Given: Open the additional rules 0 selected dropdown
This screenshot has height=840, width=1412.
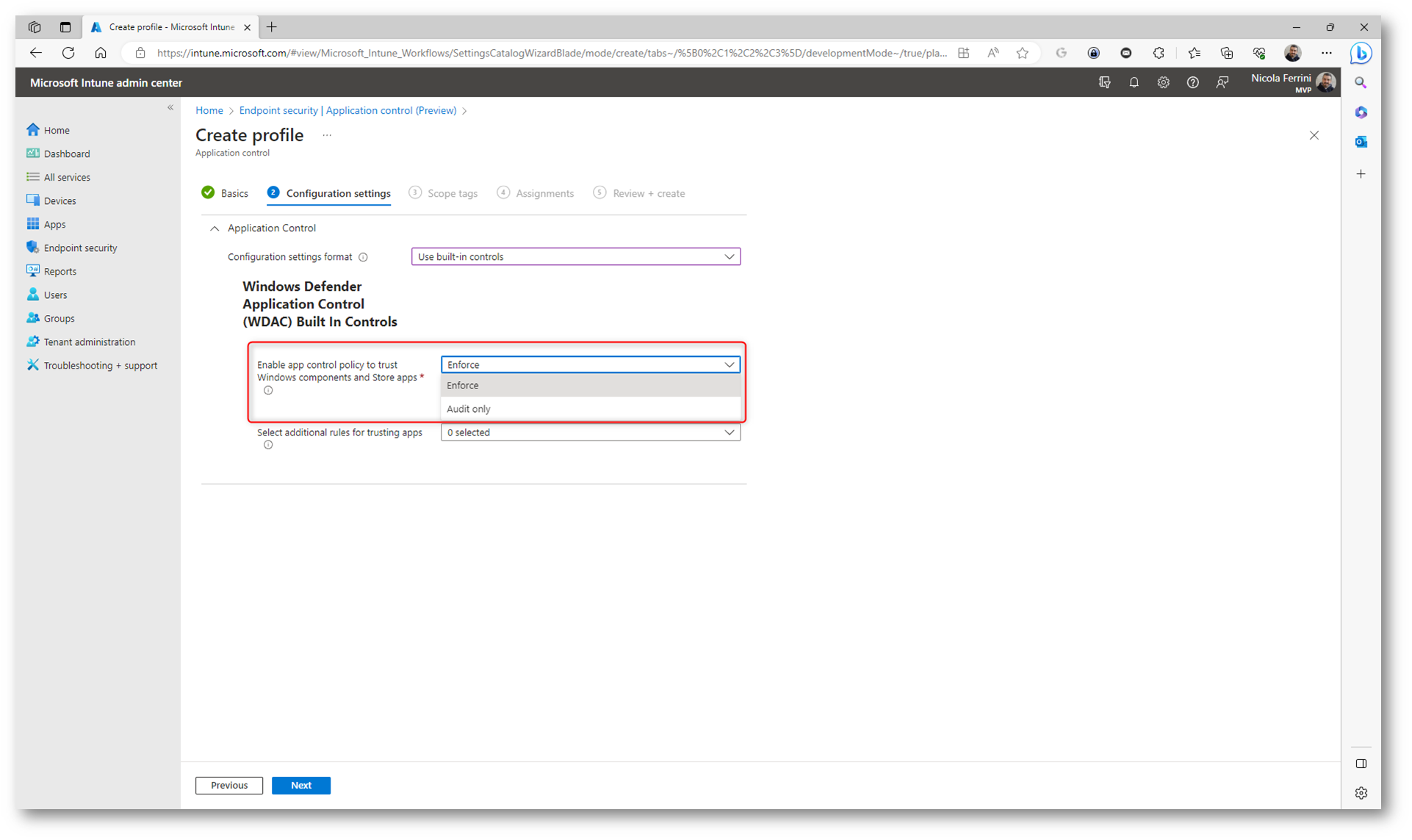Looking at the screenshot, I should click(590, 432).
